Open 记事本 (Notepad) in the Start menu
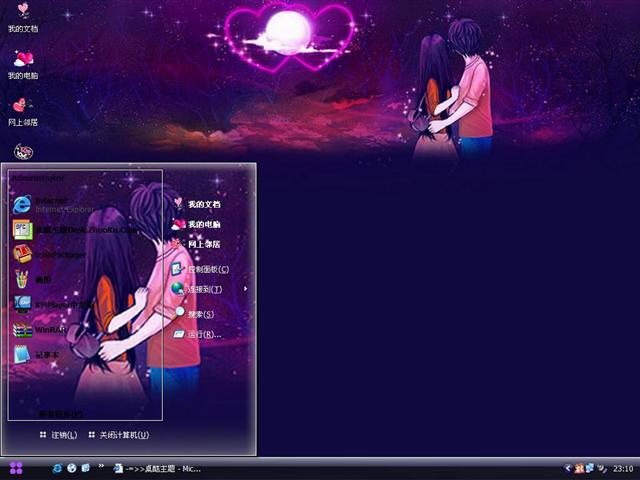640x480 pixels. [36, 355]
